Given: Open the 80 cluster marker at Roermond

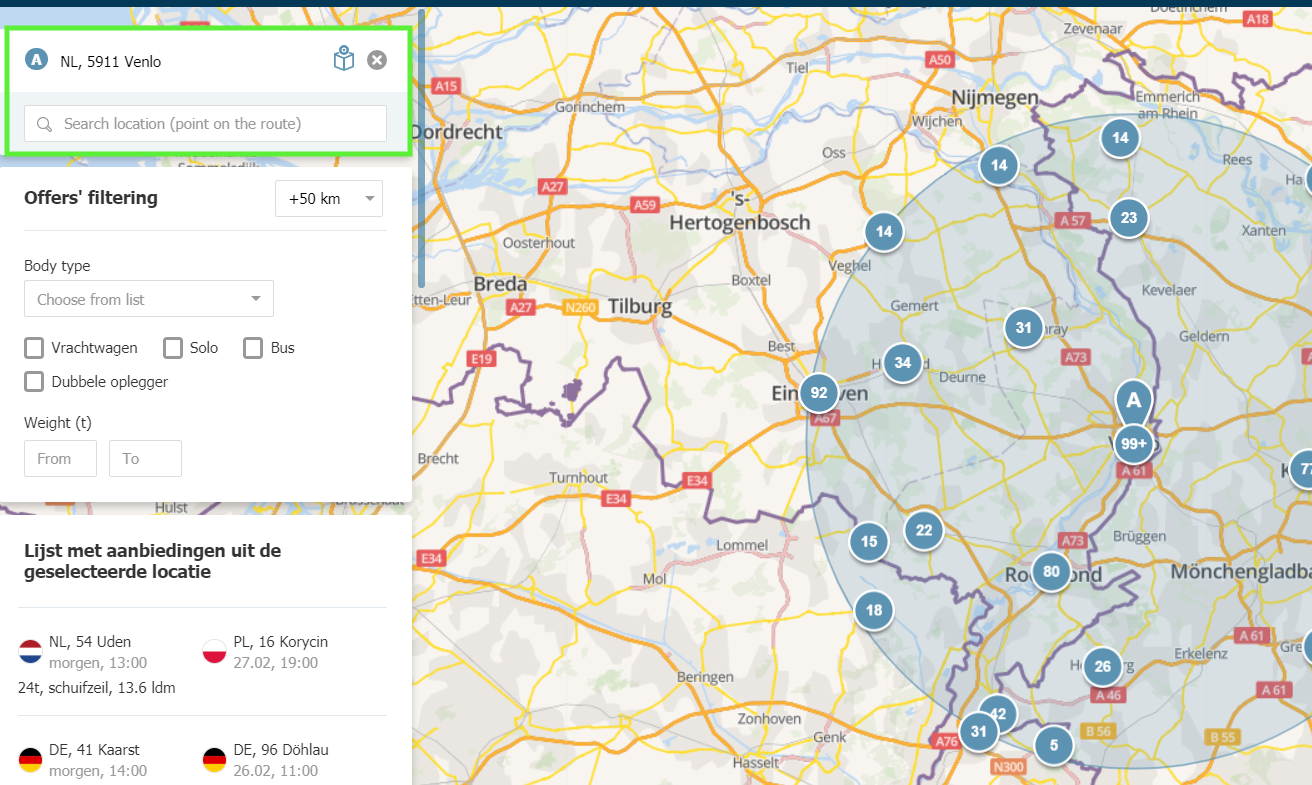Looking at the screenshot, I should [1051, 573].
